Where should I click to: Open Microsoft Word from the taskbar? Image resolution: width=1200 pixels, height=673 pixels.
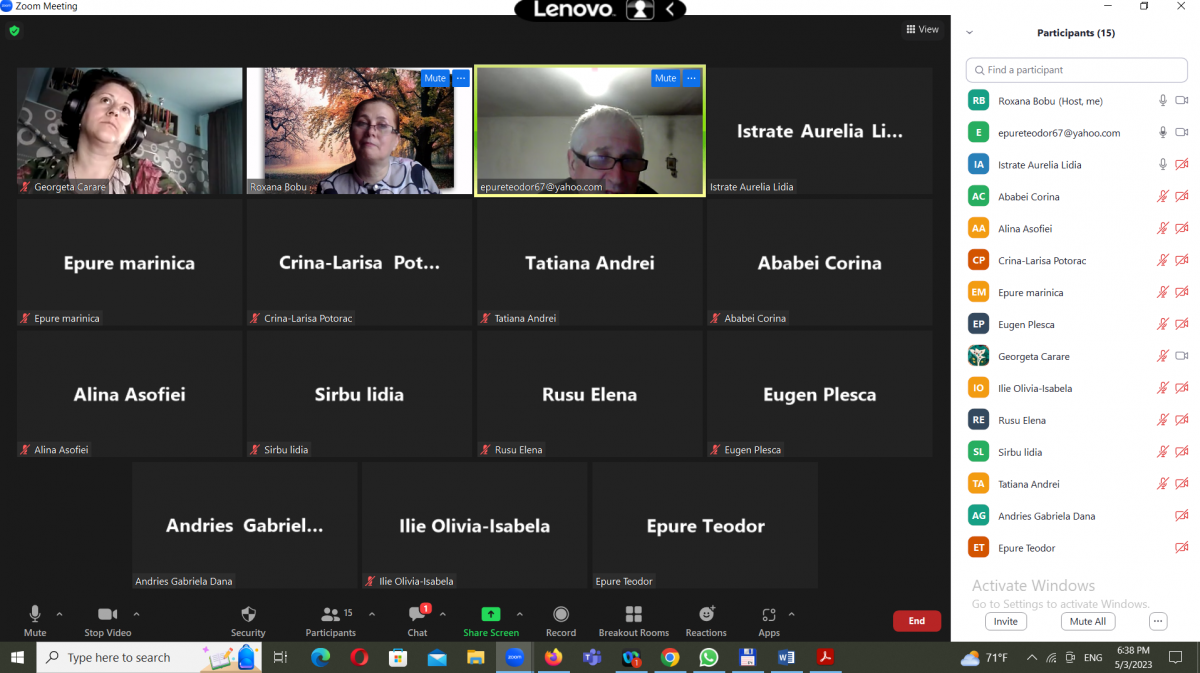coord(787,657)
